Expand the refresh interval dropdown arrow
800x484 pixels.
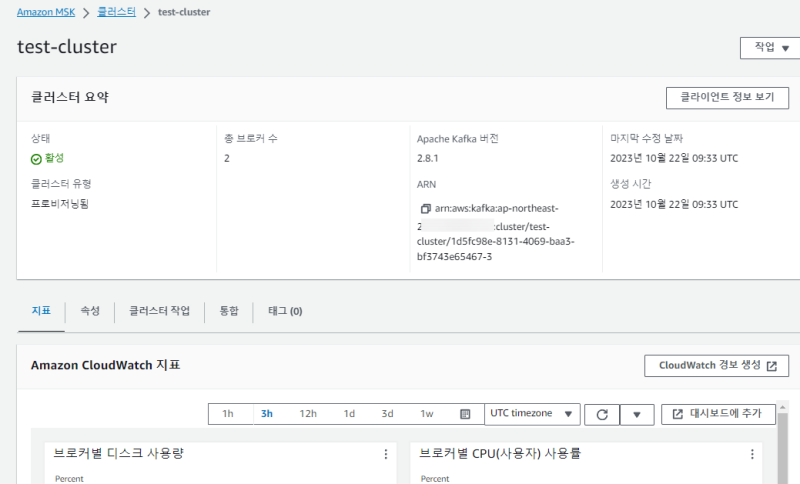pos(637,414)
